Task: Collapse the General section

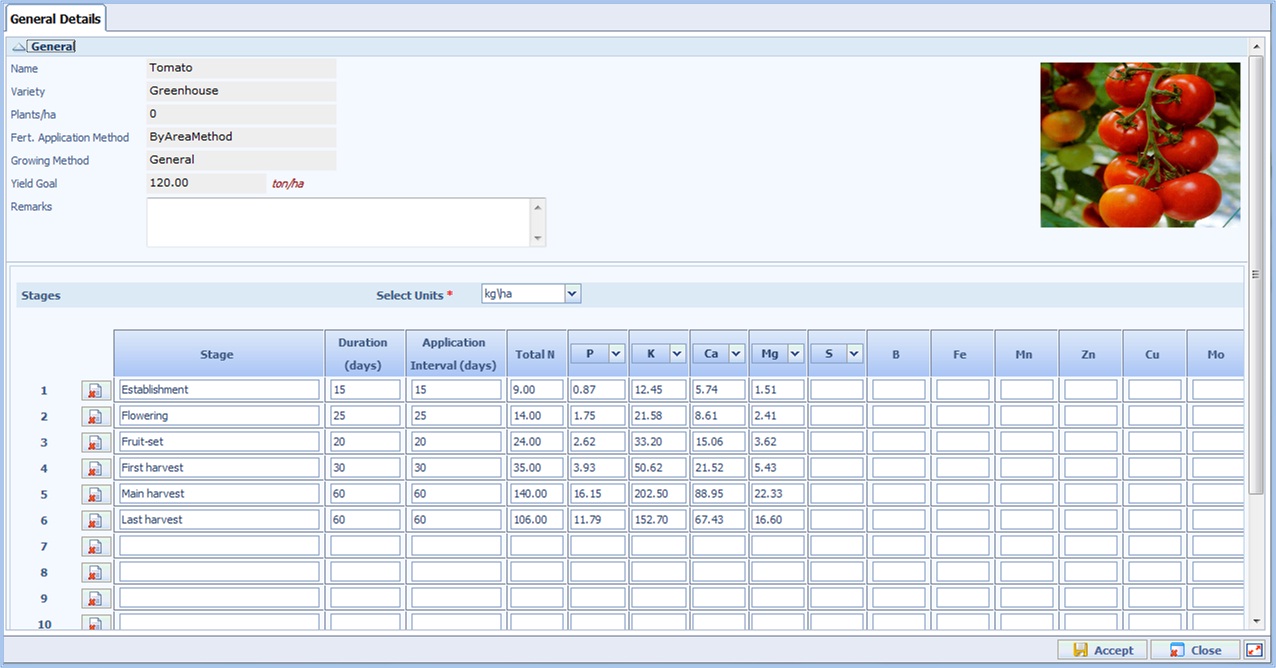Action: coord(18,46)
